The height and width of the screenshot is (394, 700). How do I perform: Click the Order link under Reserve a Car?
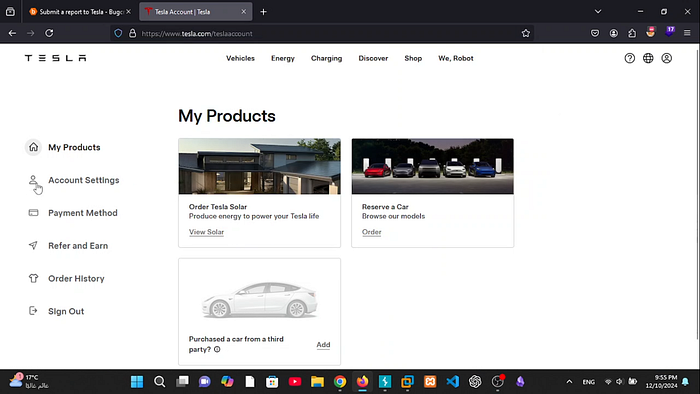tap(371, 232)
